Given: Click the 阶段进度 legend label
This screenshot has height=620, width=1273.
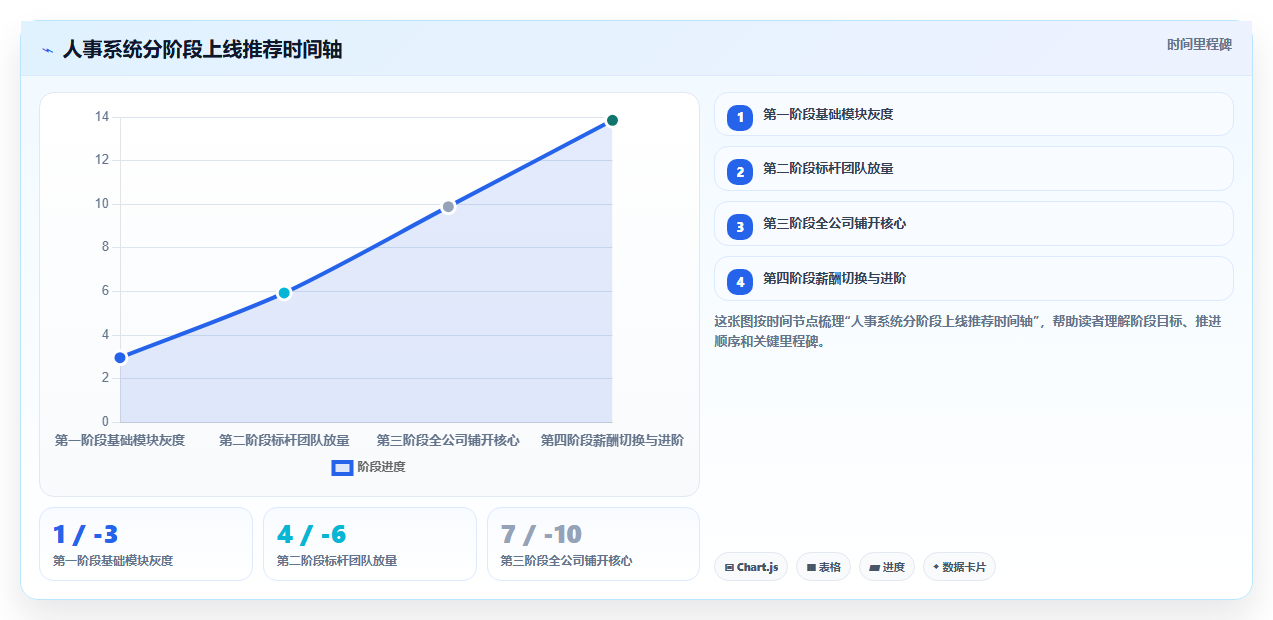Looking at the screenshot, I should 381,467.
